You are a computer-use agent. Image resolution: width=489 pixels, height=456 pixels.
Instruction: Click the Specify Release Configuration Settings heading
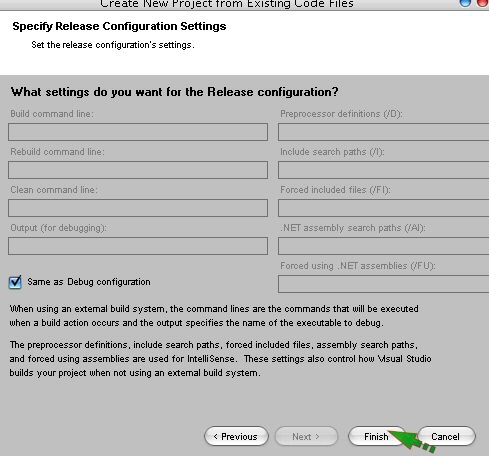pyautogui.click(x=119, y=26)
